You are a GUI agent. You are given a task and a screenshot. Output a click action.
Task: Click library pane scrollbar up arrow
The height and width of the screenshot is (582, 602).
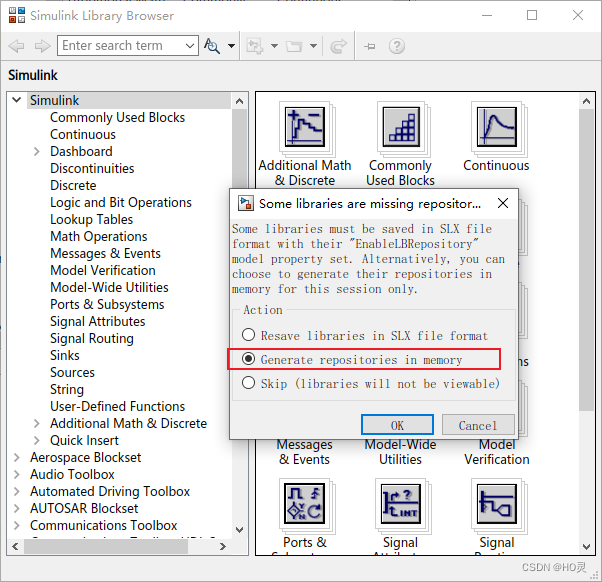[587, 101]
